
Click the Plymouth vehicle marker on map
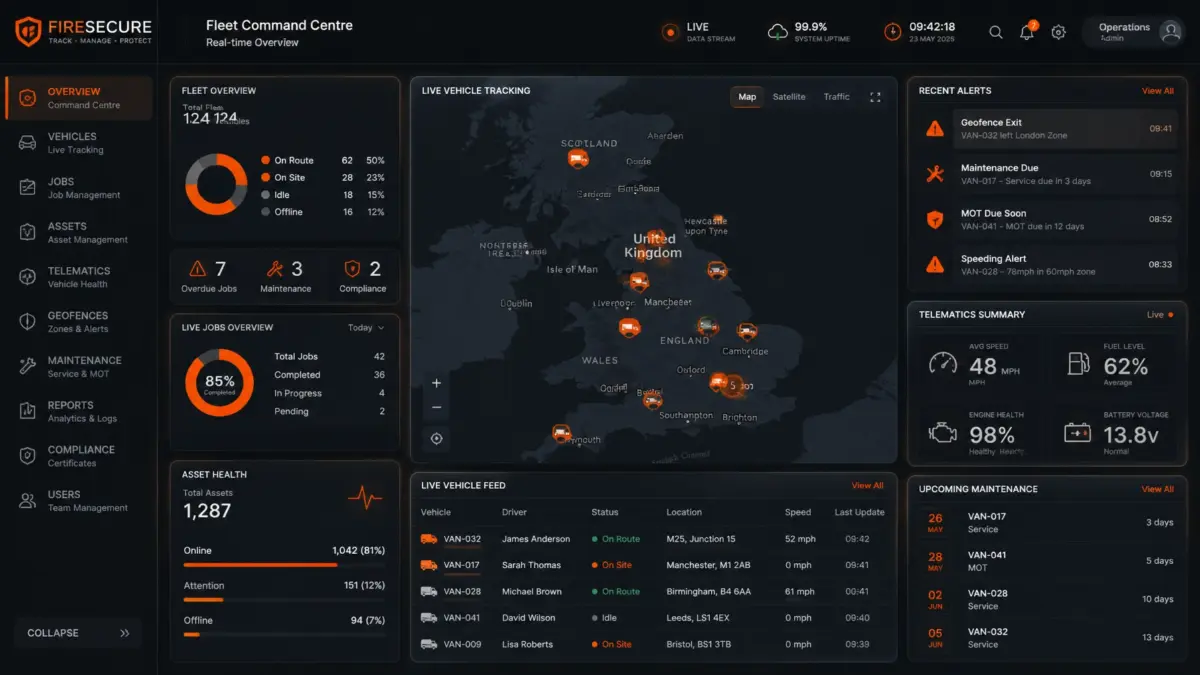point(562,433)
